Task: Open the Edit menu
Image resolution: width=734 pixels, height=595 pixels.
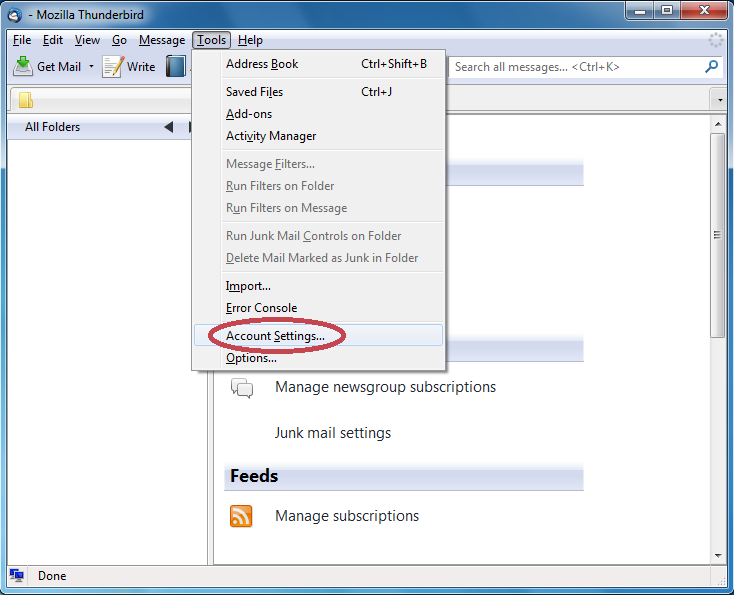Action: [53, 40]
